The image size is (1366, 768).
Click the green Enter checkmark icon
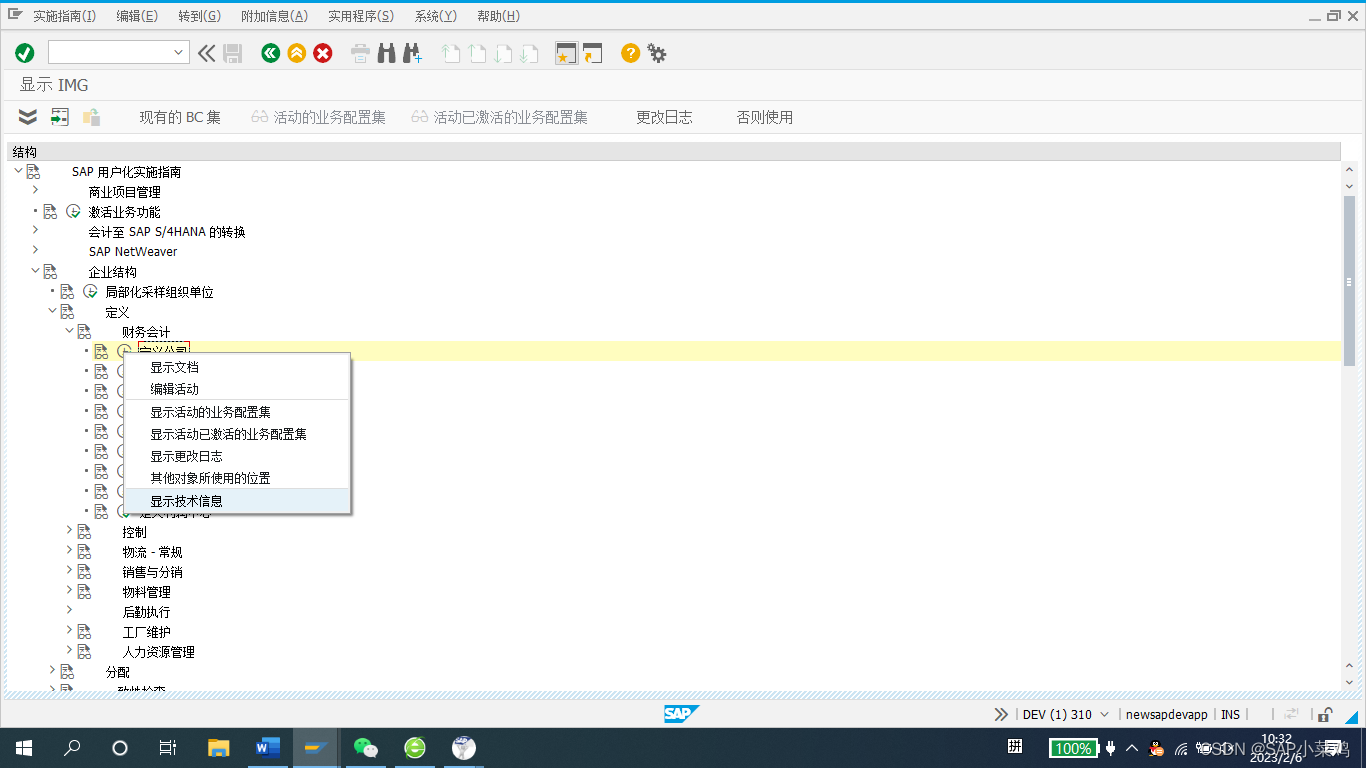(x=25, y=53)
